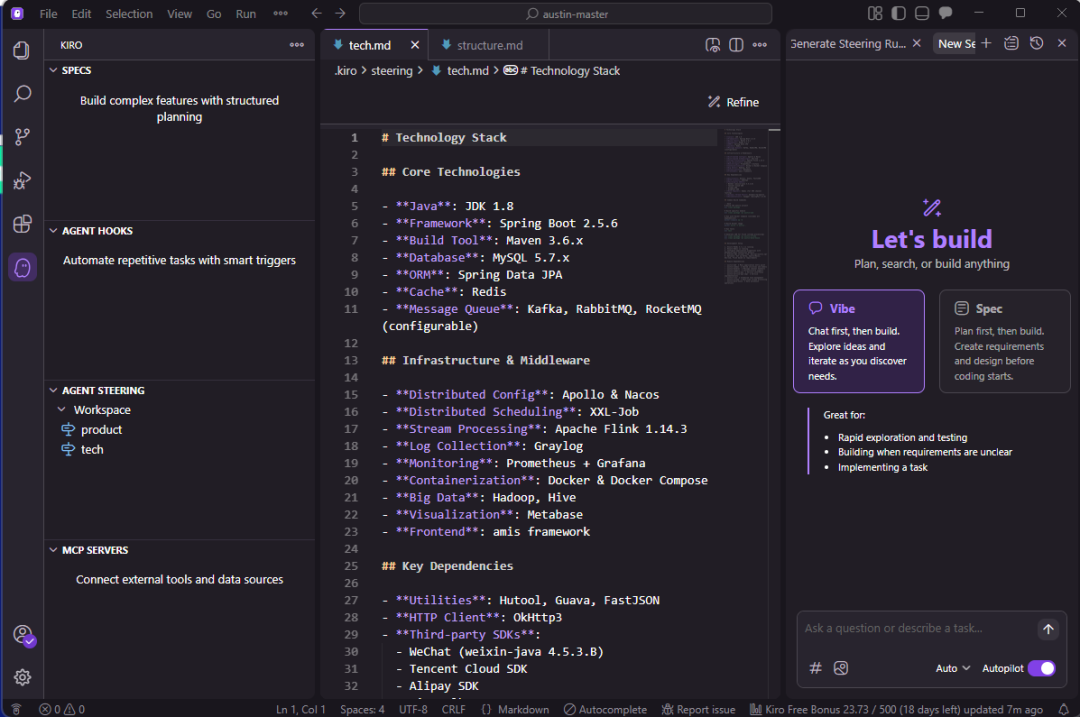The width and height of the screenshot is (1080, 717).
Task: Click Report issue in status bar
Action: point(698,709)
